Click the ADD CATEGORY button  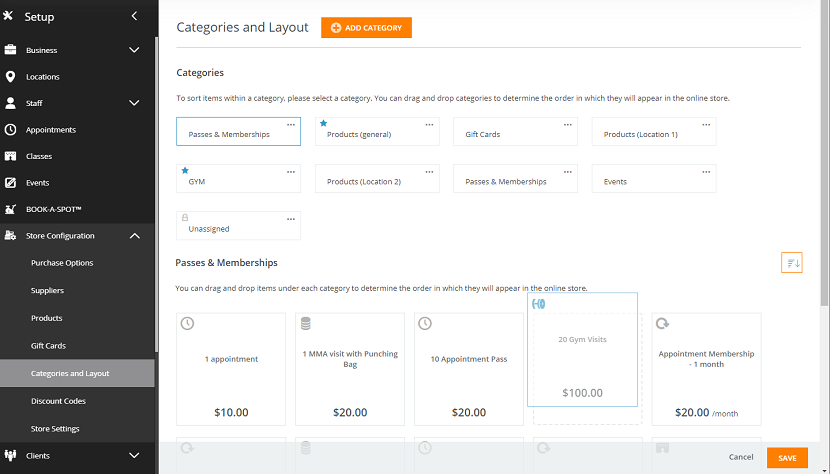[366, 28]
